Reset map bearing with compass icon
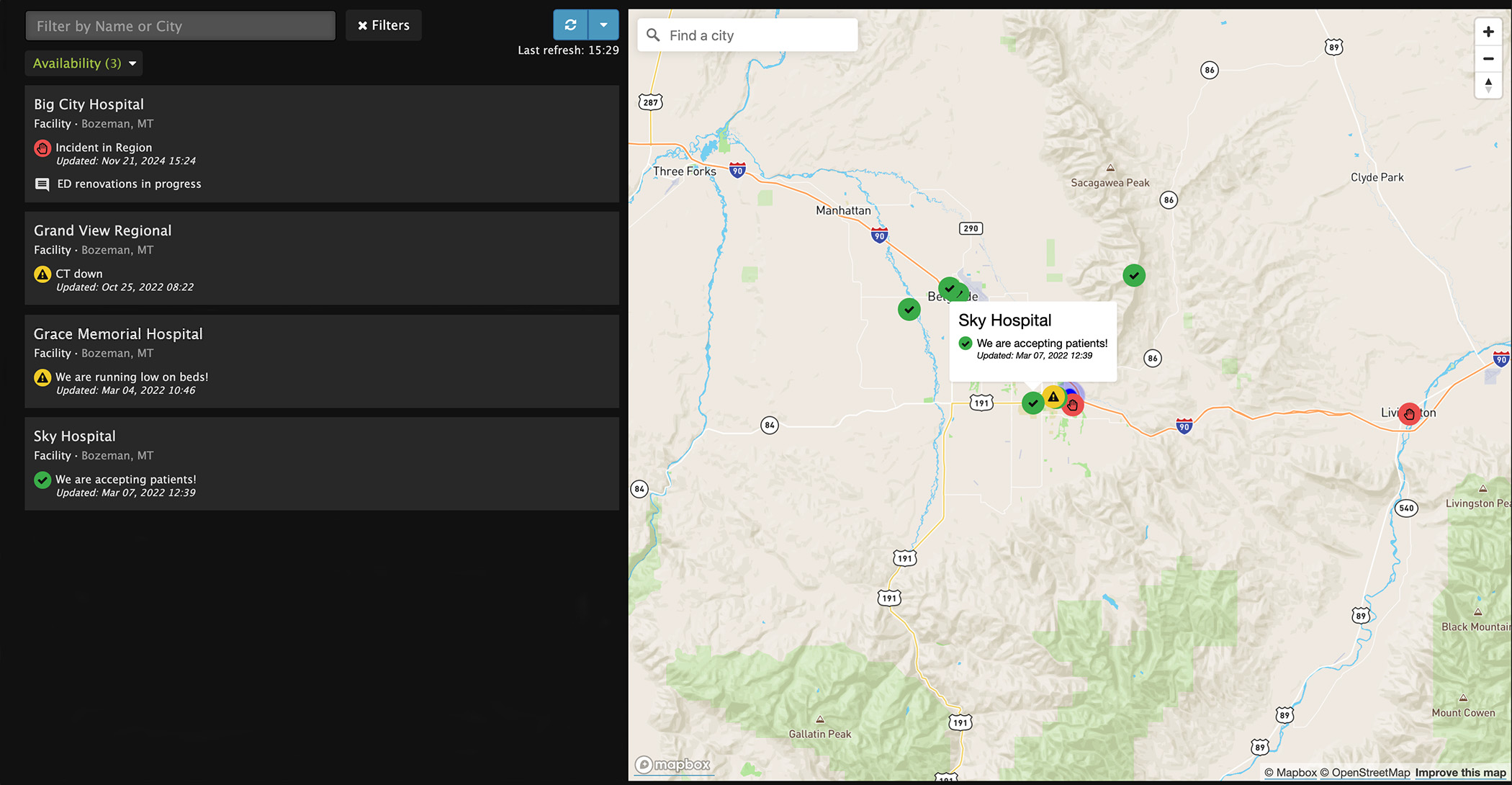This screenshot has width=1512, height=785. tap(1488, 86)
